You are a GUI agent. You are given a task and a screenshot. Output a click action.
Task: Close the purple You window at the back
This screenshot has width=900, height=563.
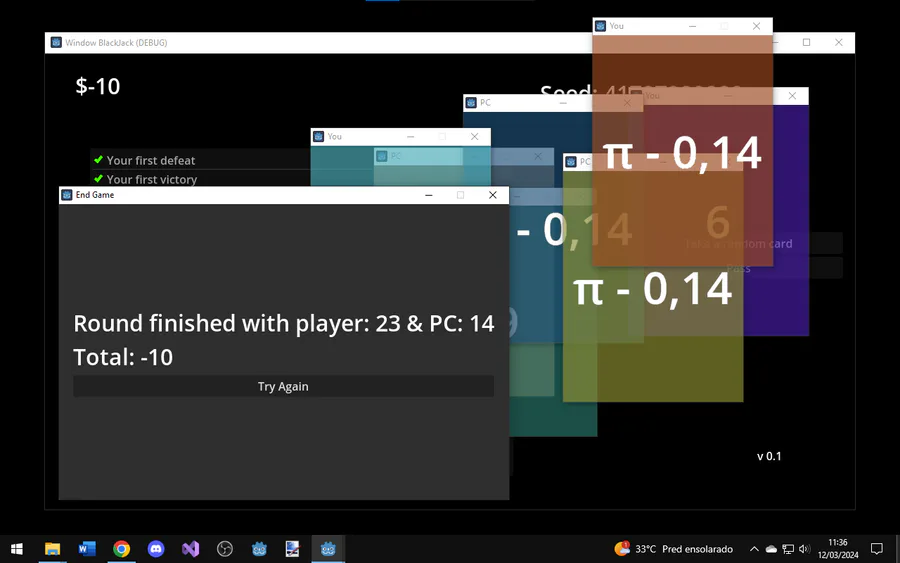pos(792,96)
